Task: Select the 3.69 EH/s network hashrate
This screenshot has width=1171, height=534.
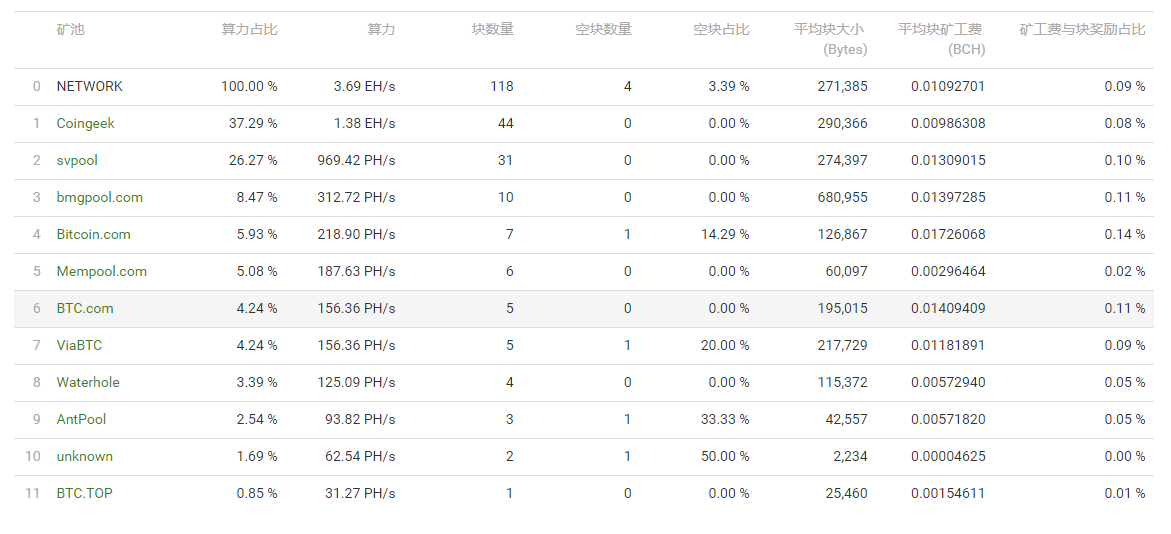Action: click(364, 87)
